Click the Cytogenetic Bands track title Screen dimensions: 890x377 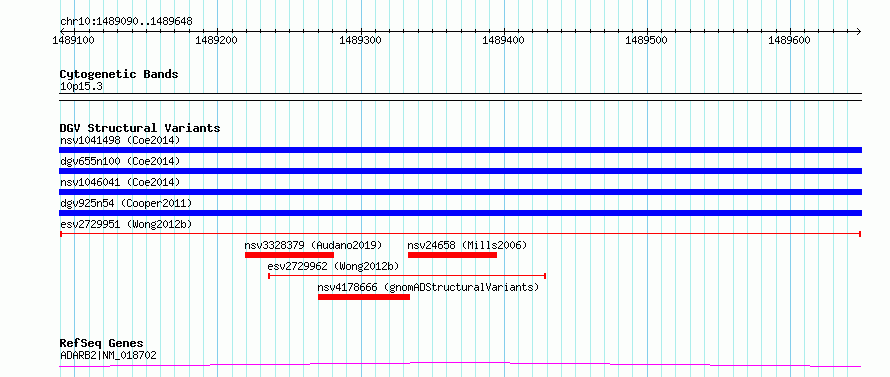click(119, 74)
